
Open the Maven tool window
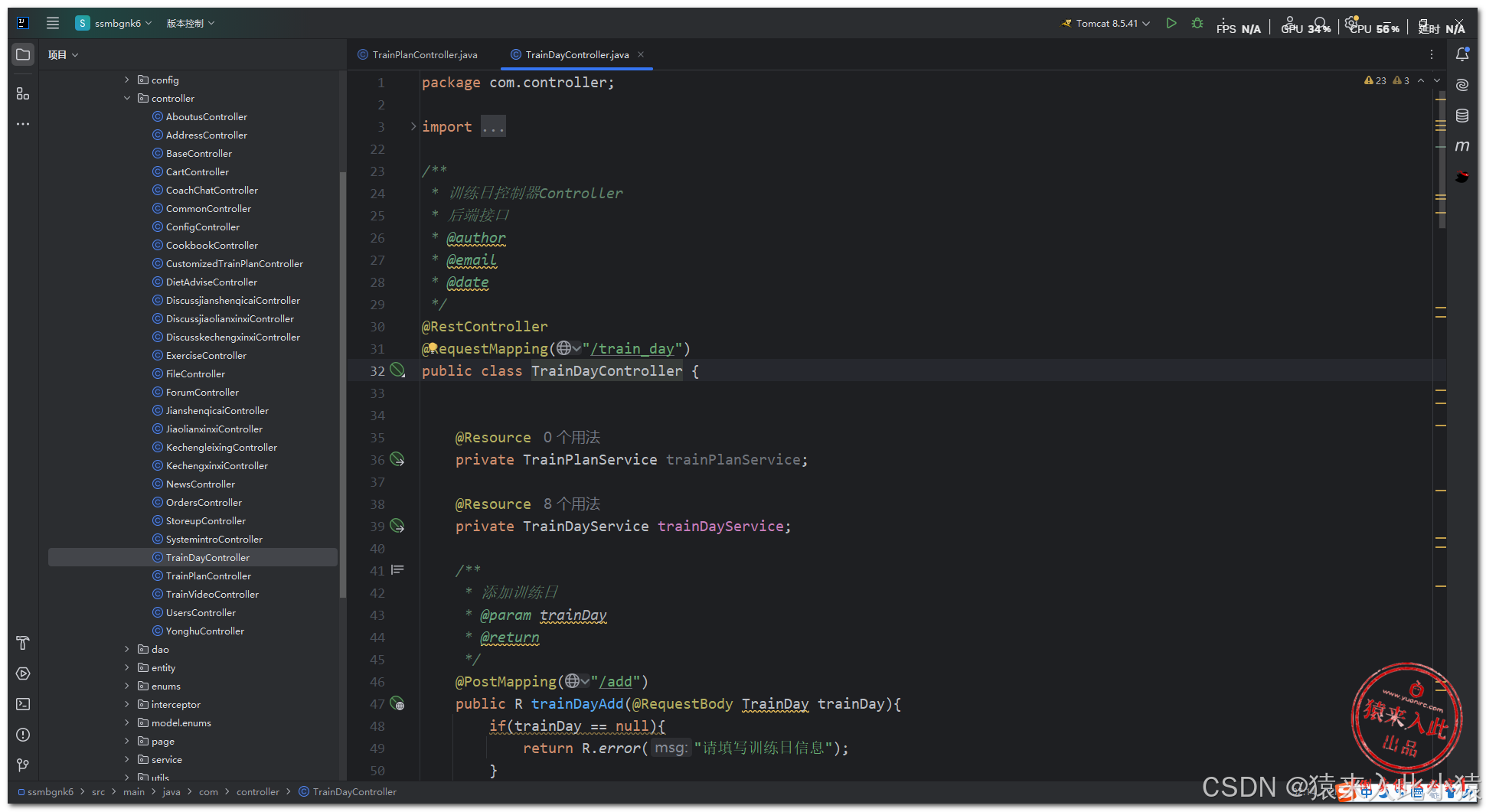tap(1462, 146)
